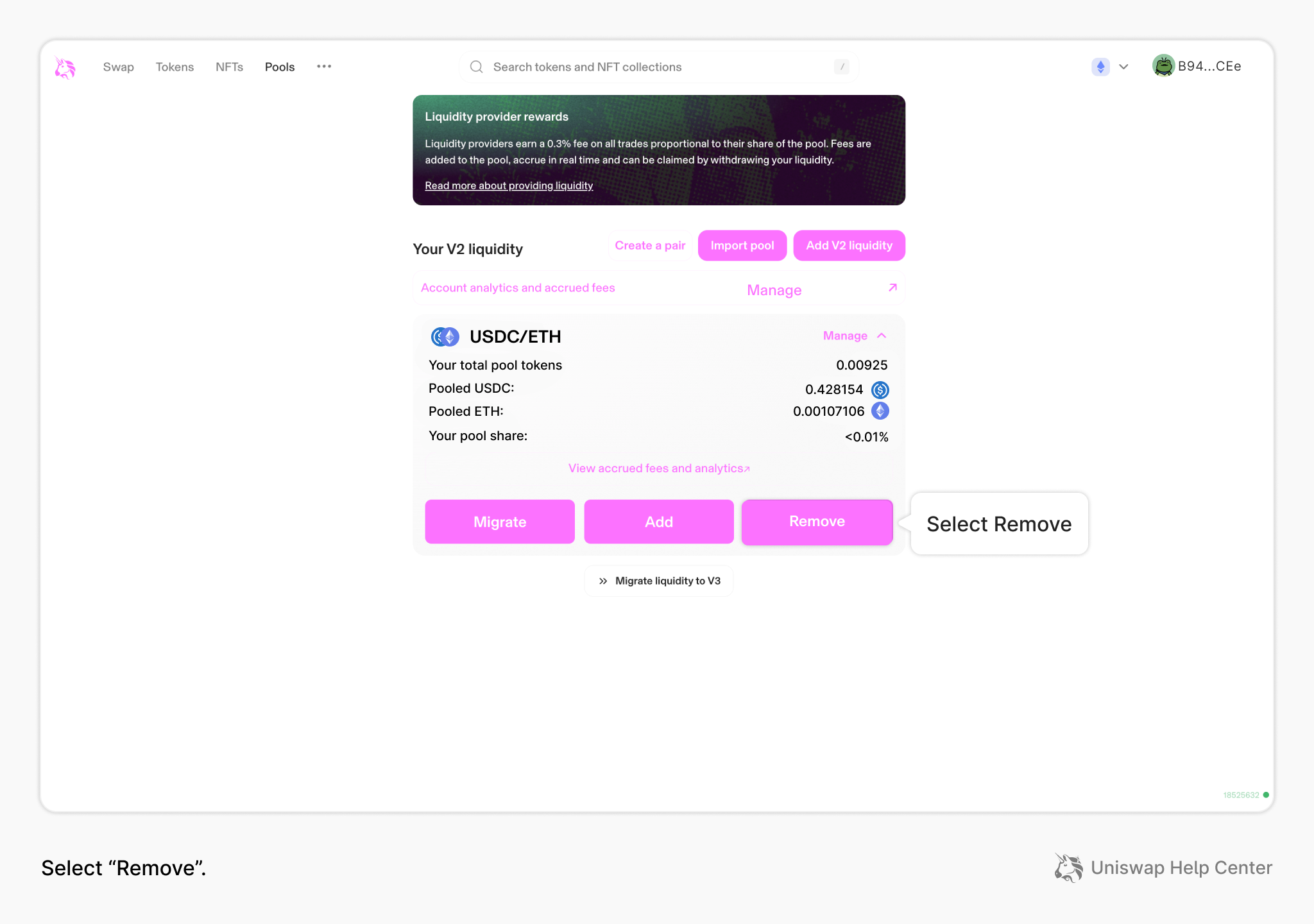Viewport: 1314px width, 924px height.
Task: Click 'Pooled USDC:' label
Action: pyautogui.click(x=472, y=388)
